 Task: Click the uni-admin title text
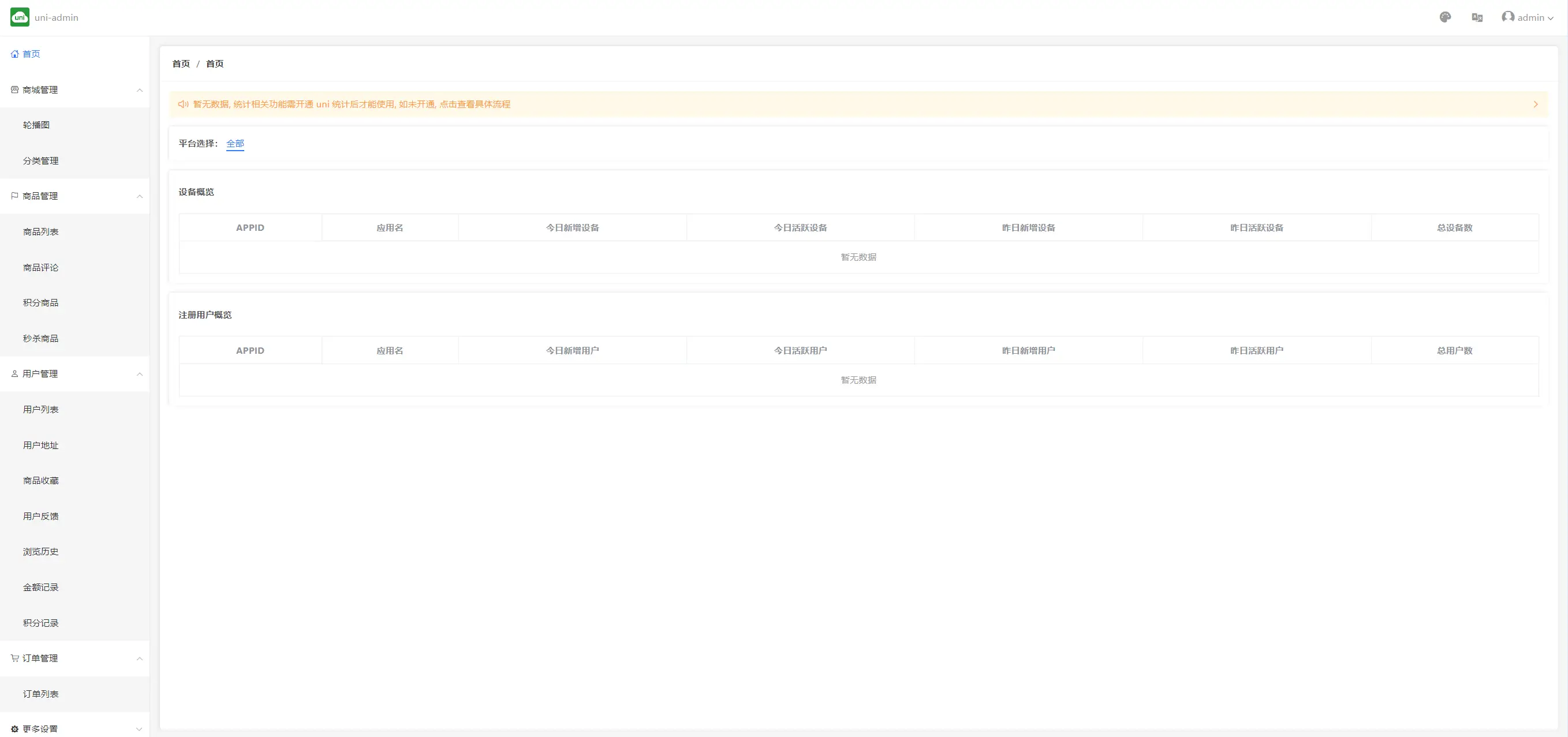tap(57, 18)
